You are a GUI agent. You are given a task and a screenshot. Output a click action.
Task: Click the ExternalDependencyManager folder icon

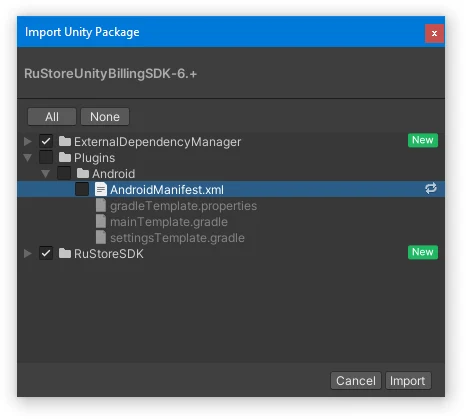coord(65,141)
